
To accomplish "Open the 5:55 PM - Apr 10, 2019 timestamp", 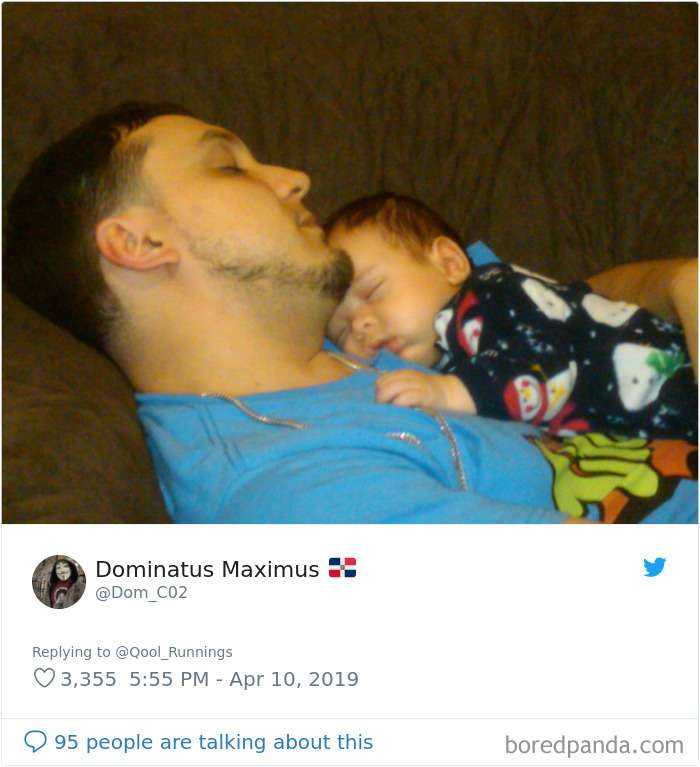I will (244, 679).
